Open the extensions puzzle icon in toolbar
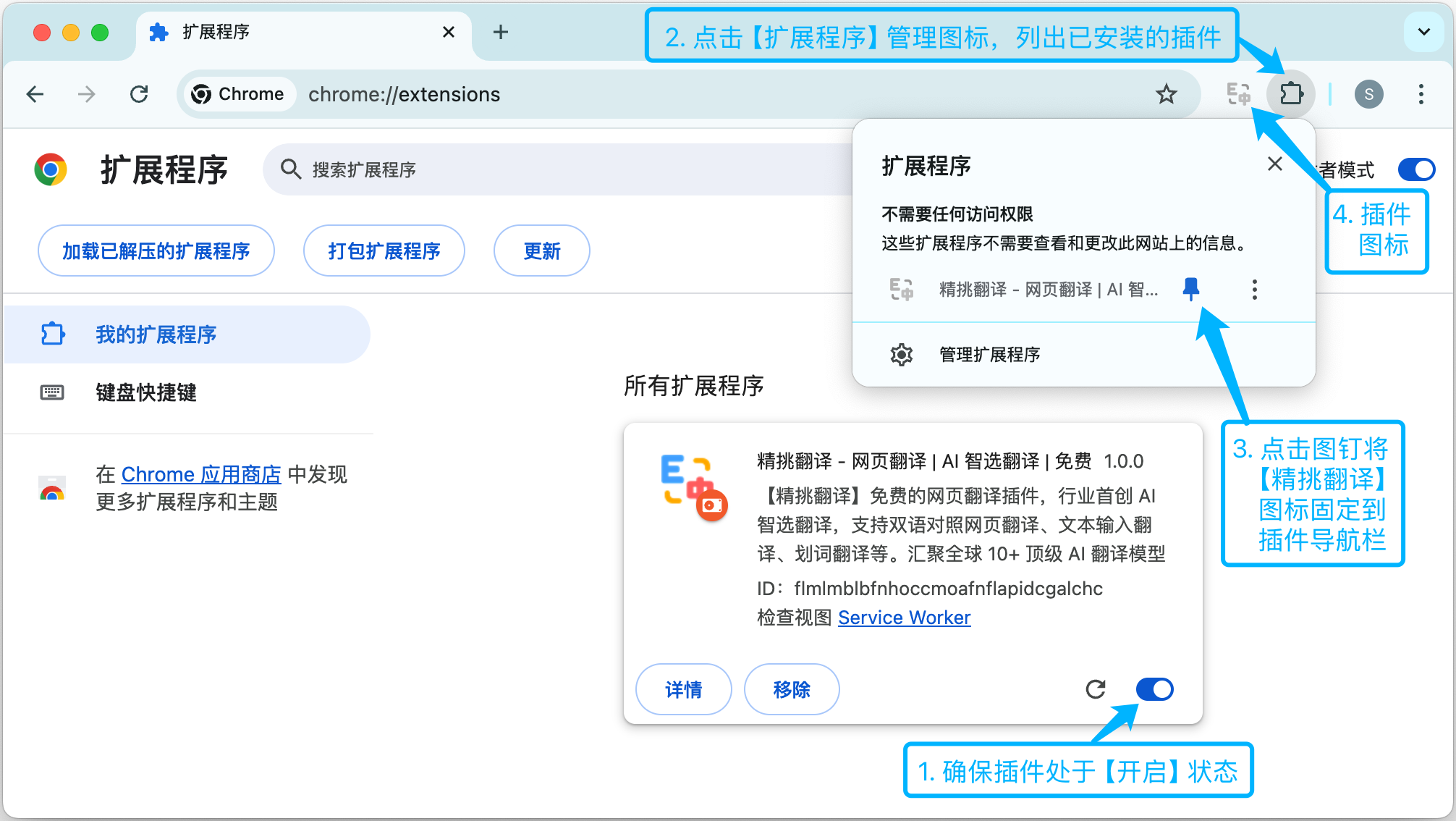 click(1291, 94)
